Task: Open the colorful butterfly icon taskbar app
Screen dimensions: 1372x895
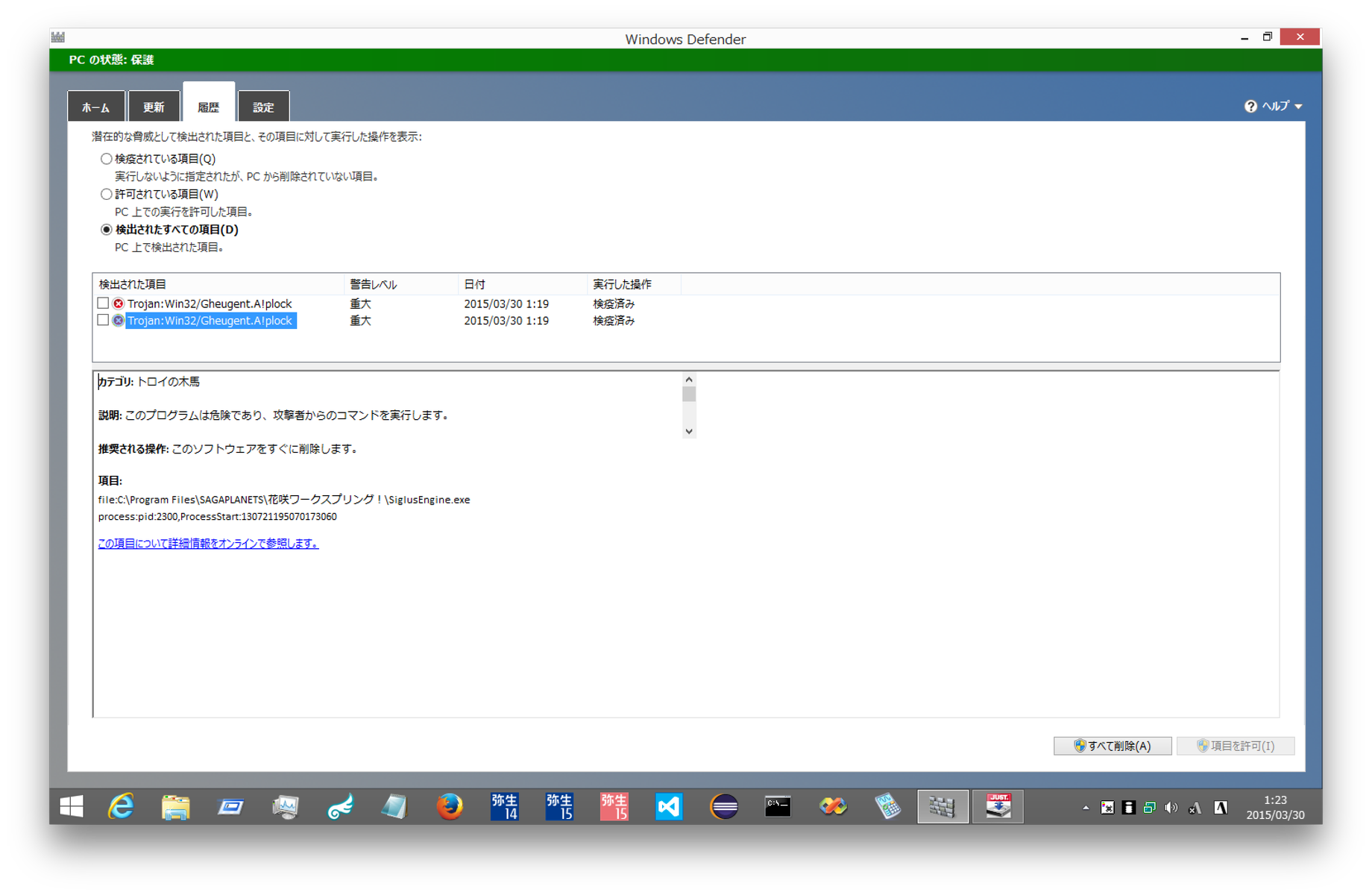Action: (x=833, y=806)
